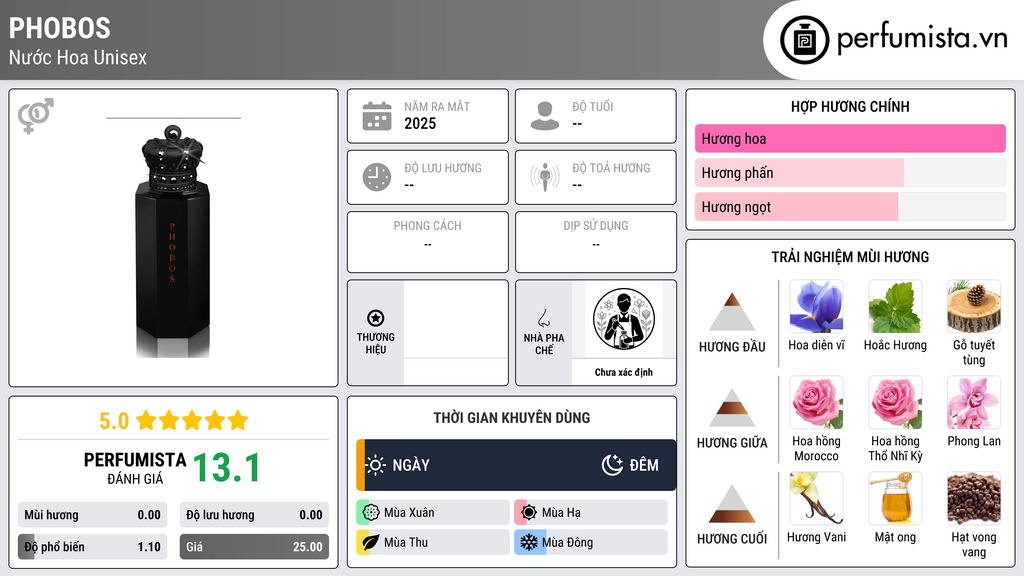Select the Mùa Xuân season pill
This screenshot has width=1024, height=576.
click(433, 513)
